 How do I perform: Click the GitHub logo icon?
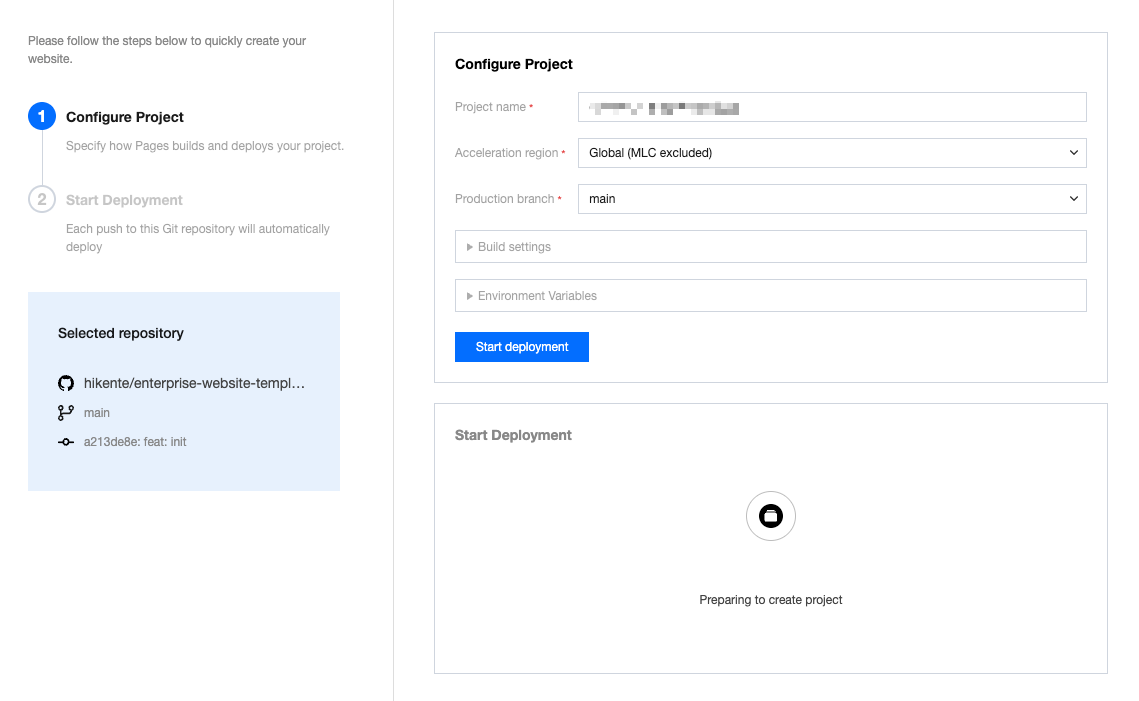(x=66, y=383)
